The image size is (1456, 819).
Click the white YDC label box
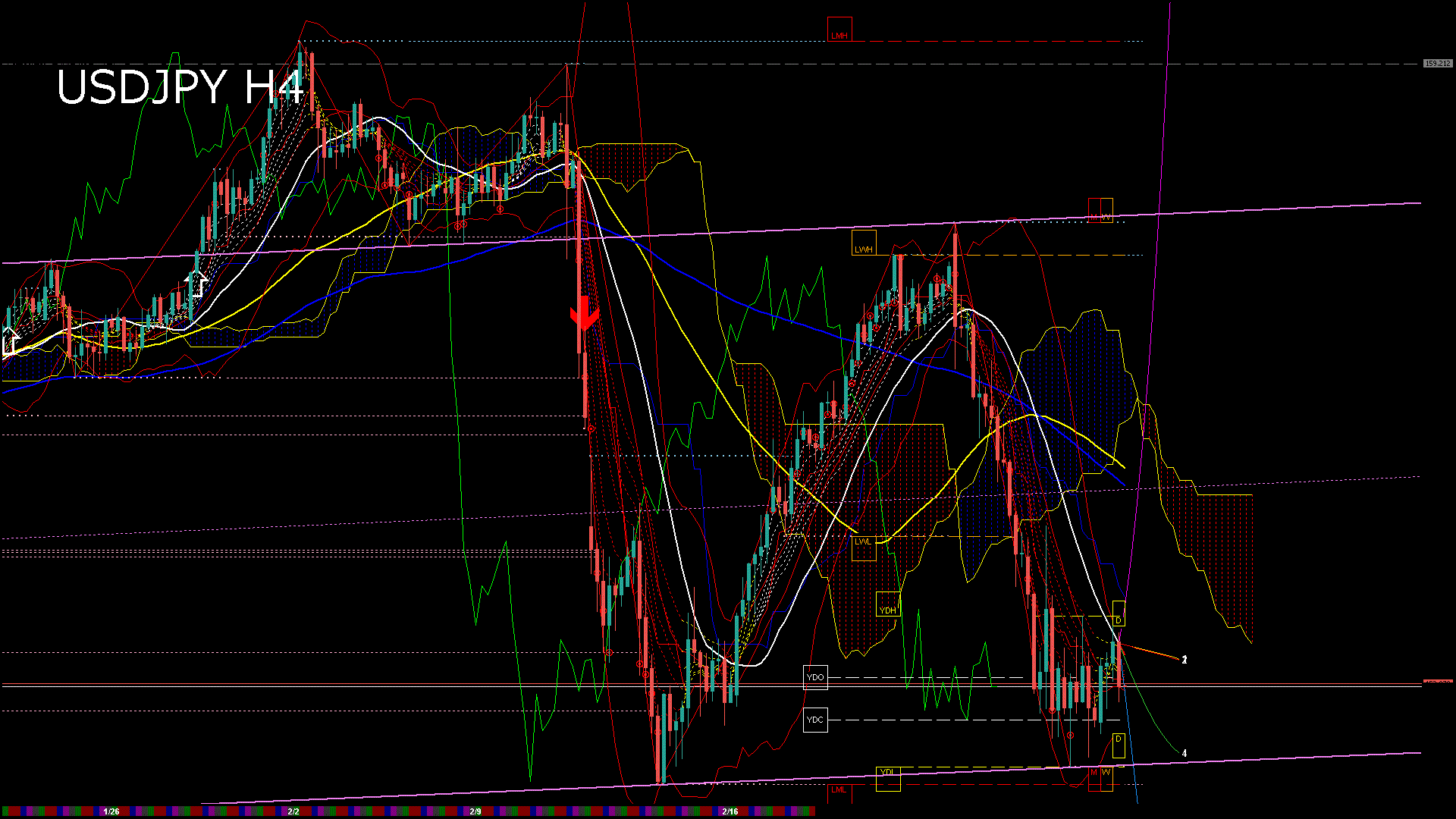point(815,720)
